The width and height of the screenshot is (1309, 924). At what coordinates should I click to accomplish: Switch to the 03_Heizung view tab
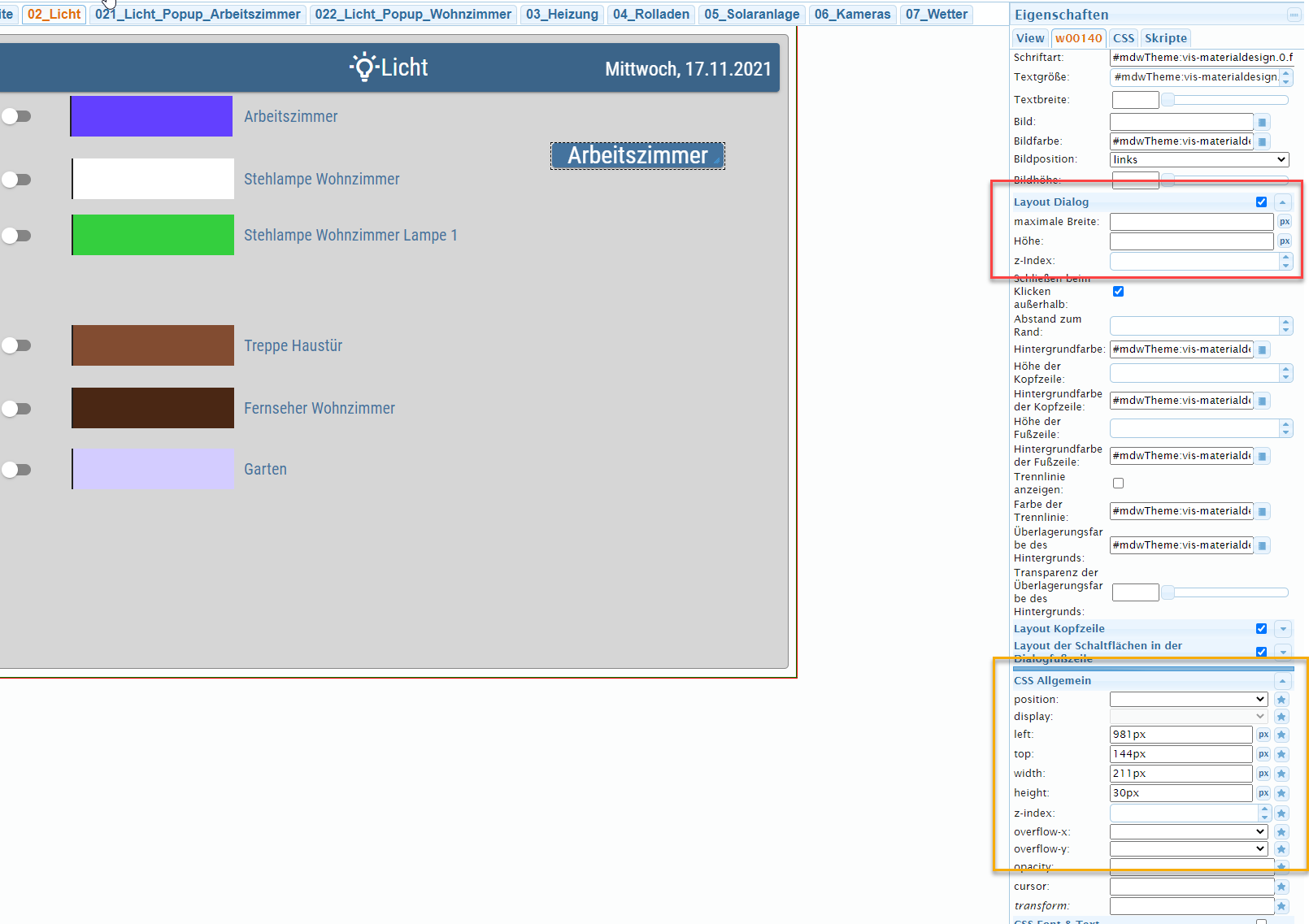click(562, 15)
